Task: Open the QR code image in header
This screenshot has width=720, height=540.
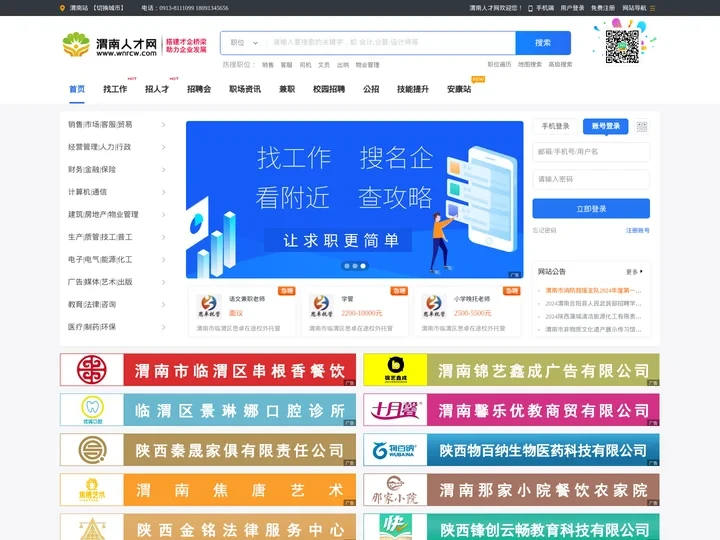Action: pyautogui.click(x=622, y=46)
